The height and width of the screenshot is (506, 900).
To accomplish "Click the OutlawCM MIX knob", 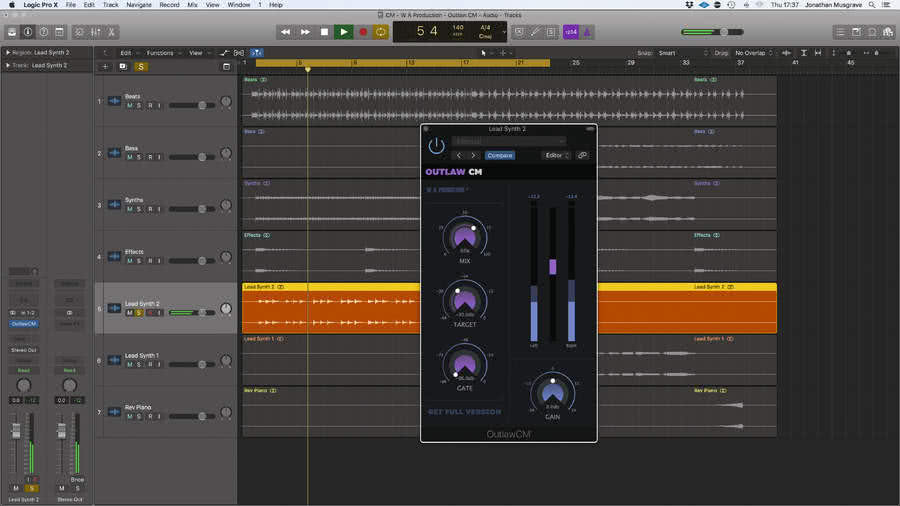I will click(465, 236).
